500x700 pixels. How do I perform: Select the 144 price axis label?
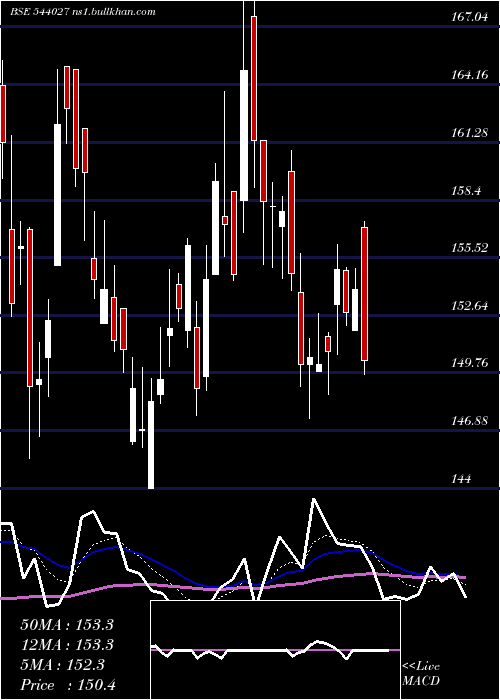(x=461, y=479)
